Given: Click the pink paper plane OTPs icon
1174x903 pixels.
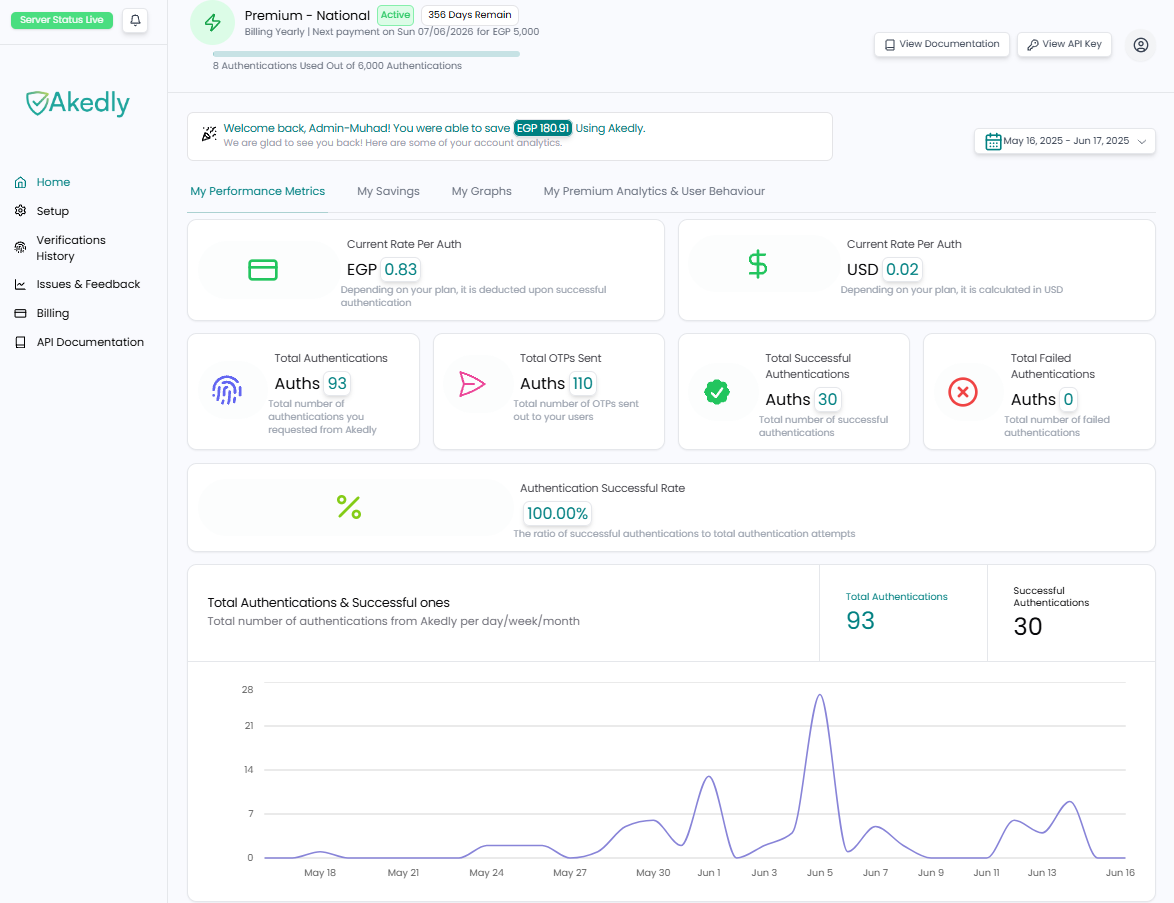Looking at the screenshot, I should tap(472, 384).
